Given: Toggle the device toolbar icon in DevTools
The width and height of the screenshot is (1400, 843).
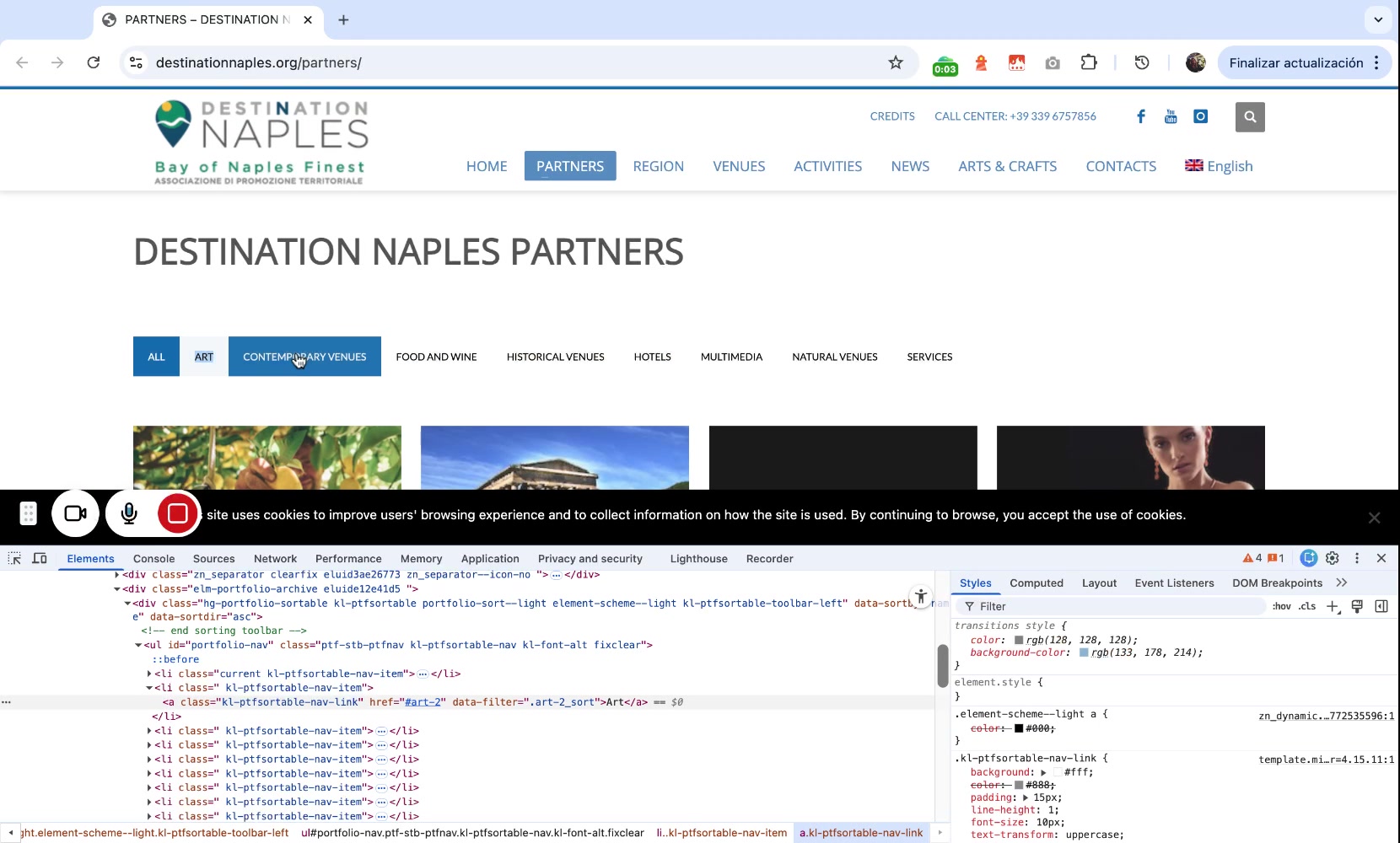Looking at the screenshot, I should pyautogui.click(x=40, y=558).
